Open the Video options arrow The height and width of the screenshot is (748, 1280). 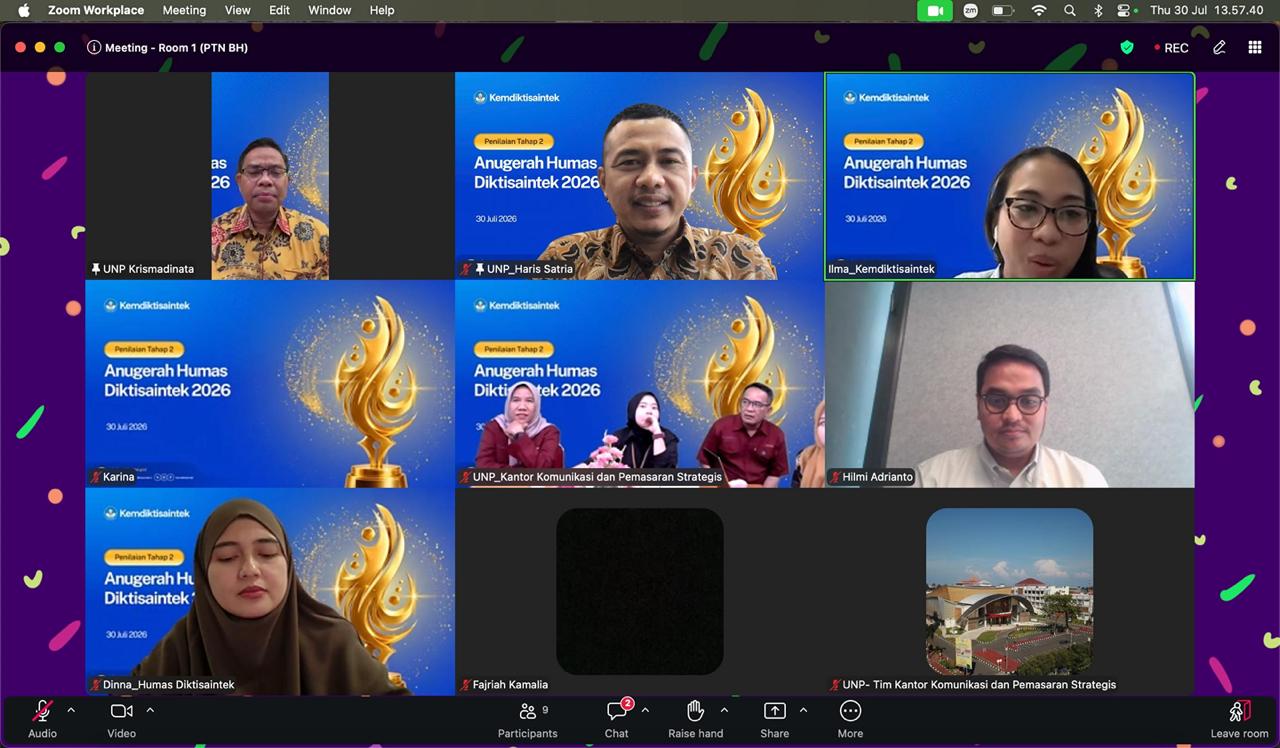pos(150,711)
